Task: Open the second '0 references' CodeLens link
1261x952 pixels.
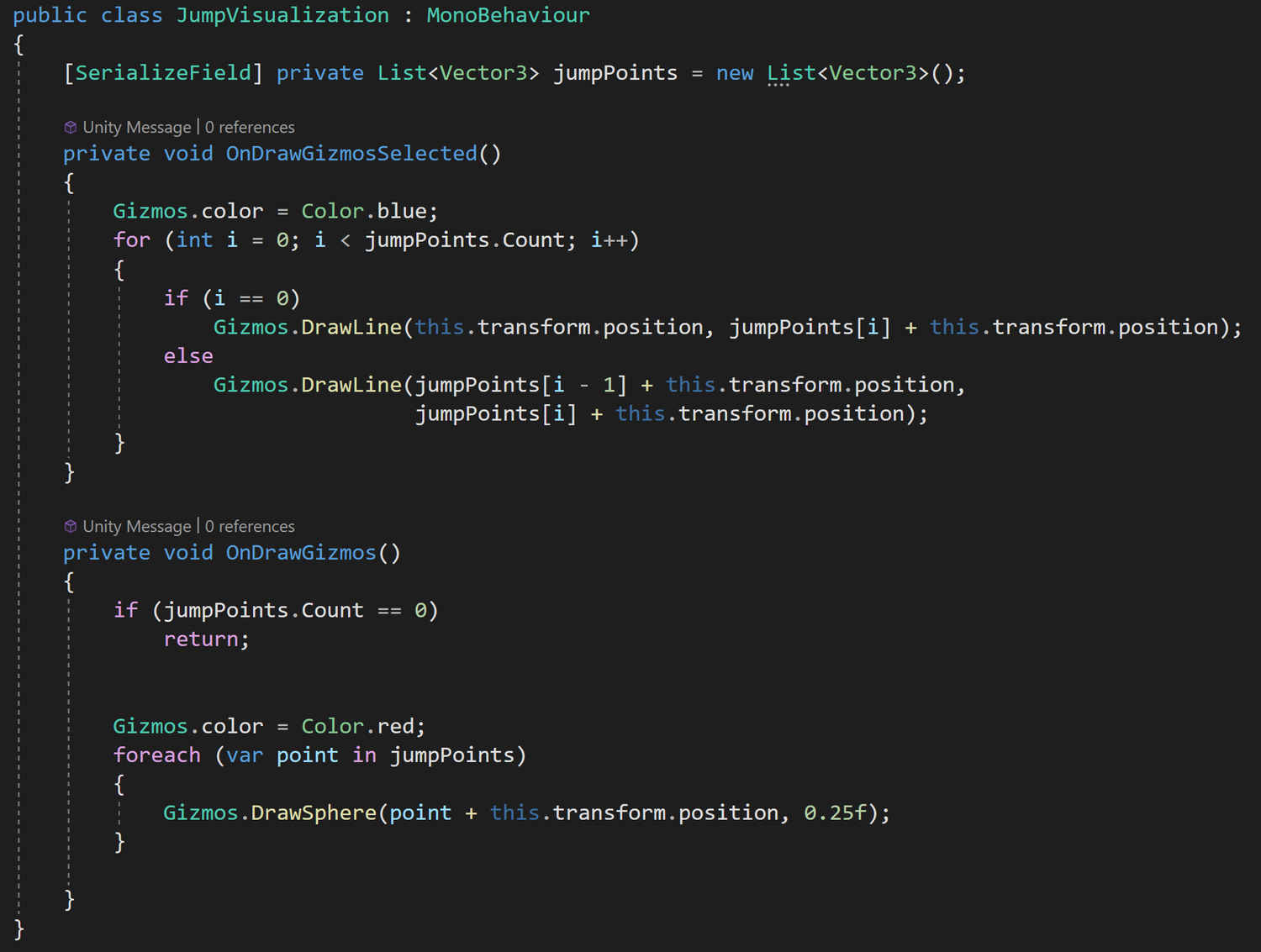Action: click(249, 526)
